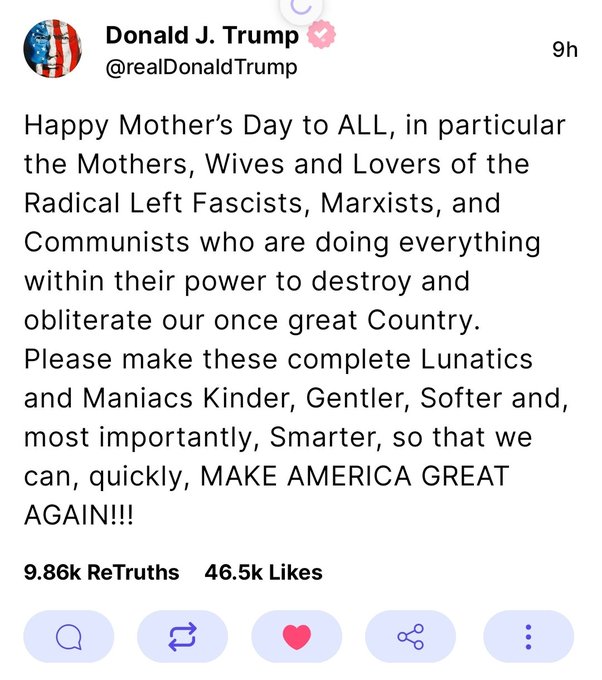View the 46.5k Likes list
Screen dimensions: 602x680
[x=263, y=573]
